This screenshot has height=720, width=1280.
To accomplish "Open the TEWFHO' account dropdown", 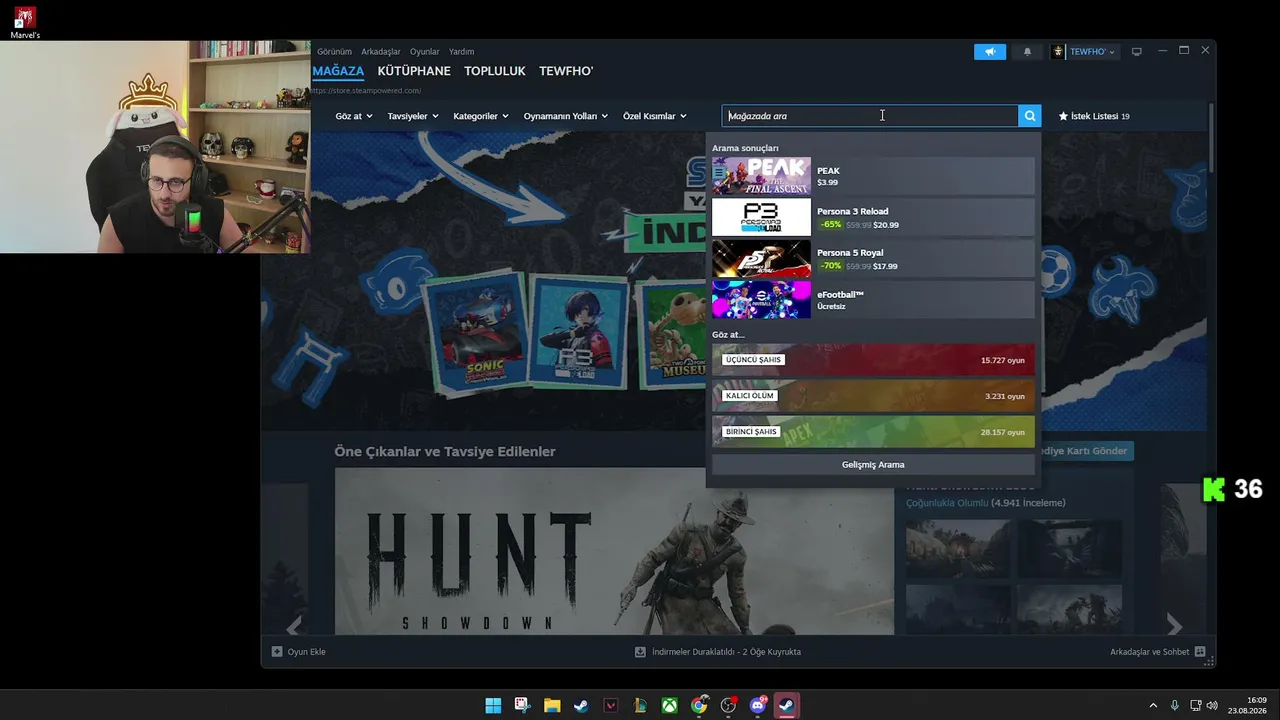I will pos(1092,52).
